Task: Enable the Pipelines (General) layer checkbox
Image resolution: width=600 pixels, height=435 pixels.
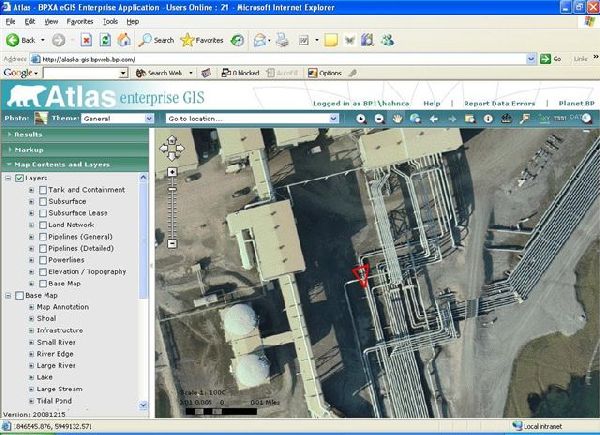Action: click(x=42, y=235)
